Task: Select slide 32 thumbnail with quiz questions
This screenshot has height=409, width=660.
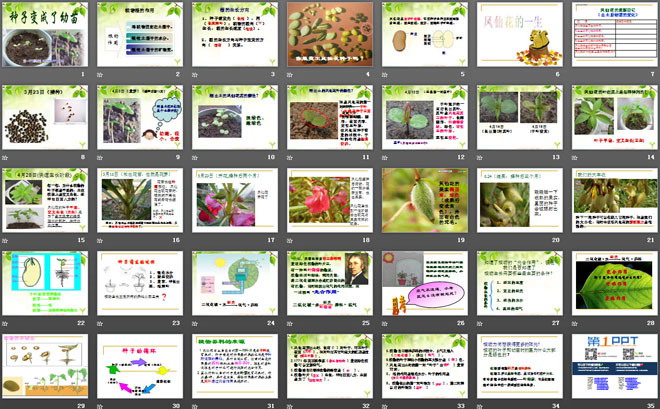Action: coord(330,366)
